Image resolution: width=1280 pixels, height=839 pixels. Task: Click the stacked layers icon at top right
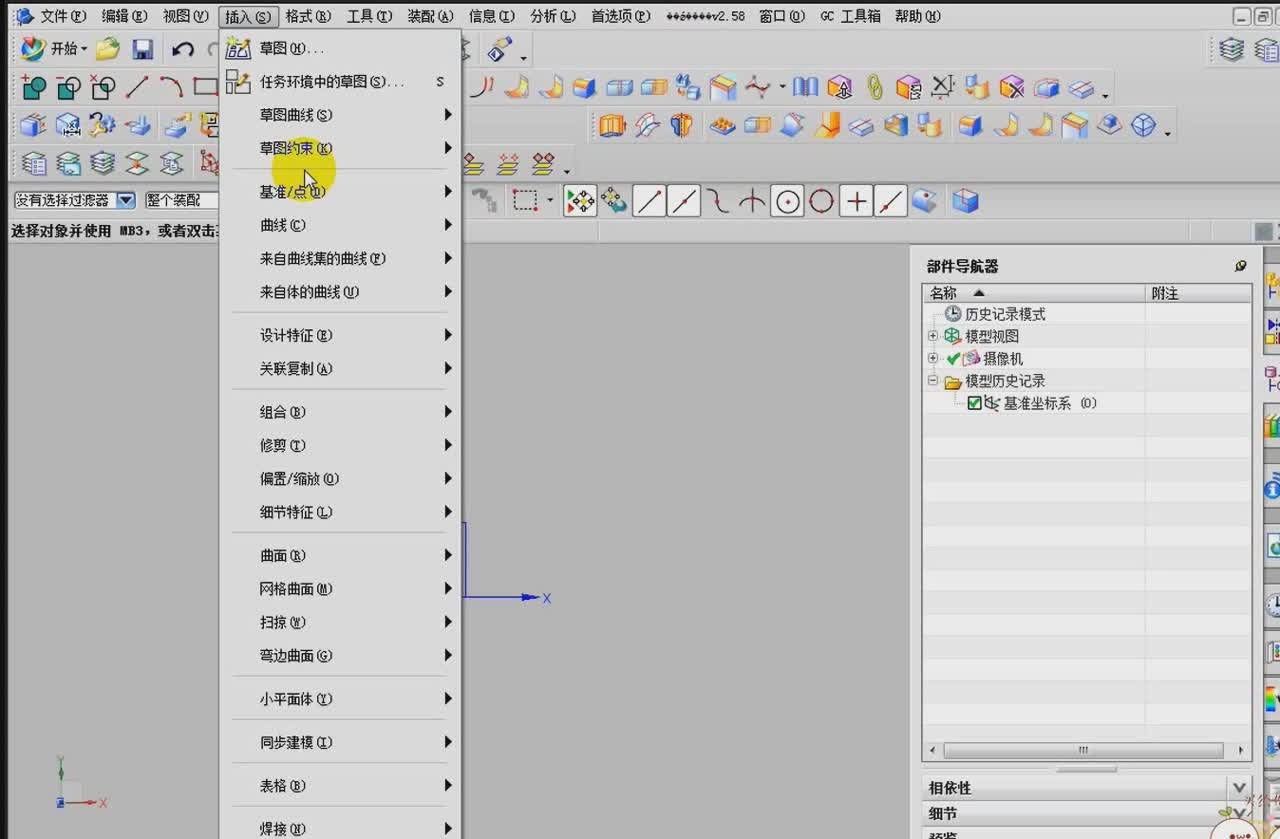[1232, 50]
